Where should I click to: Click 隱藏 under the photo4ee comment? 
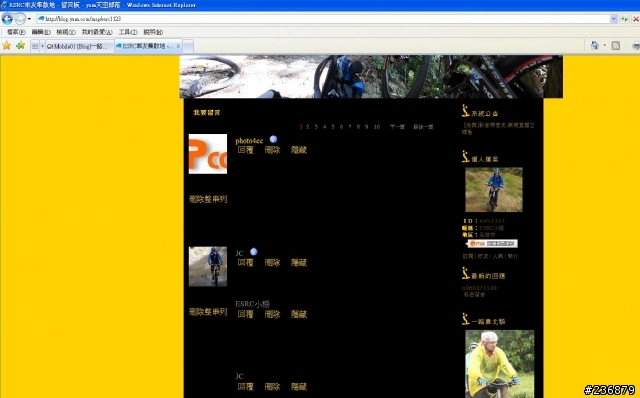pyautogui.click(x=299, y=150)
